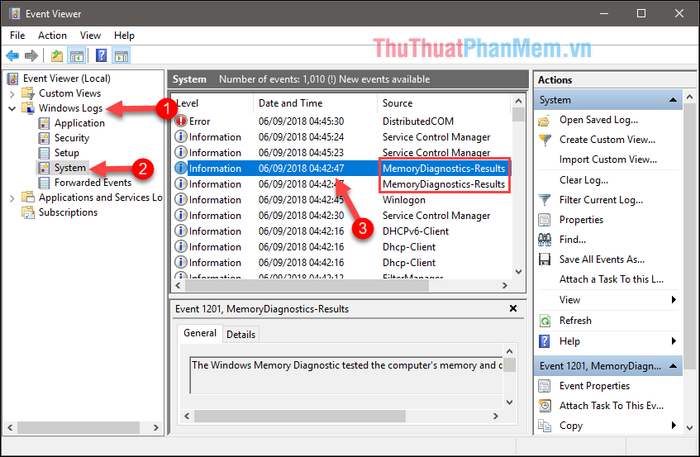The image size is (700, 457).
Task: Click the green Refresh icon
Action: pyautogui.click(x=545, y=321)
